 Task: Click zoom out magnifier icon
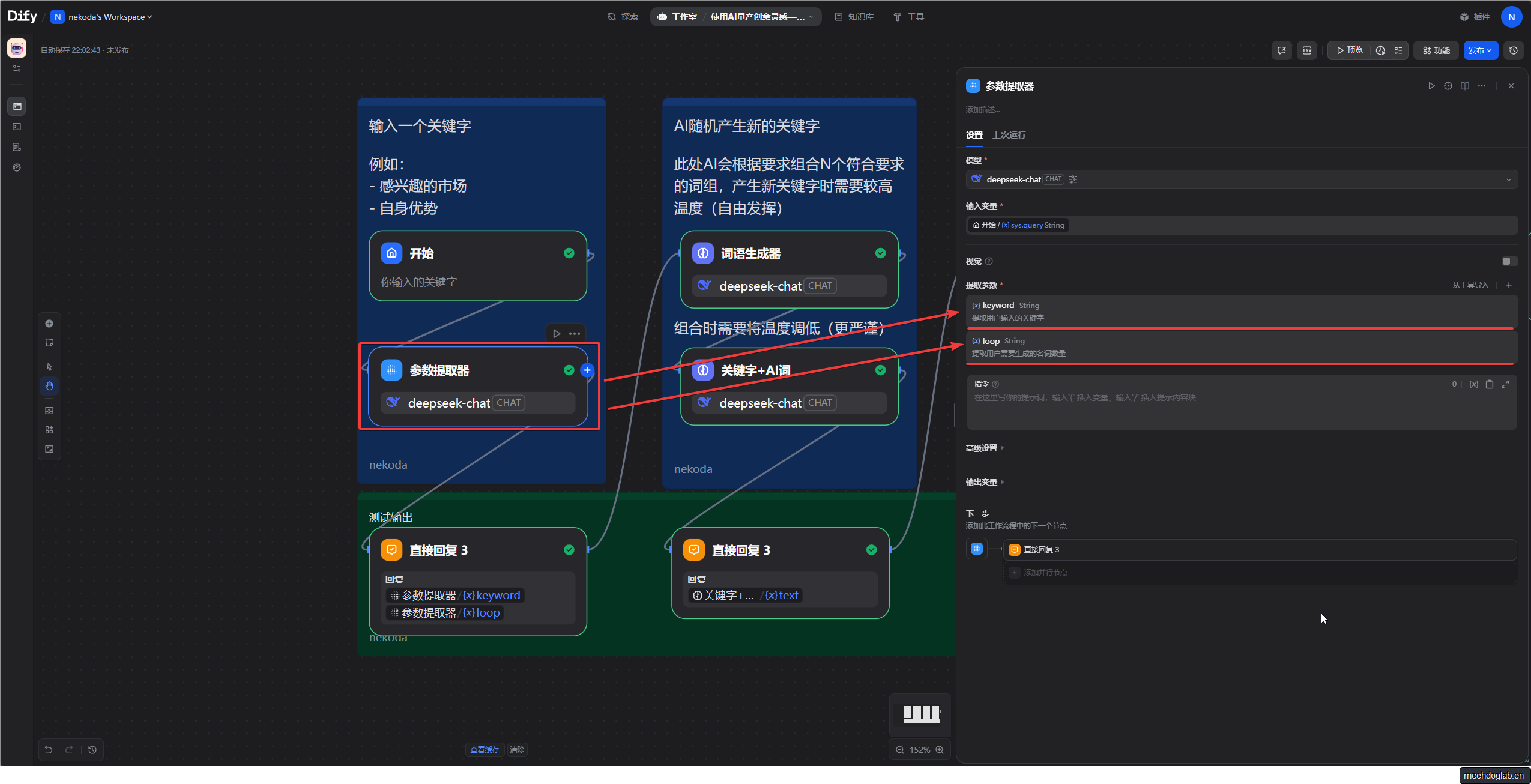(899, 750)
